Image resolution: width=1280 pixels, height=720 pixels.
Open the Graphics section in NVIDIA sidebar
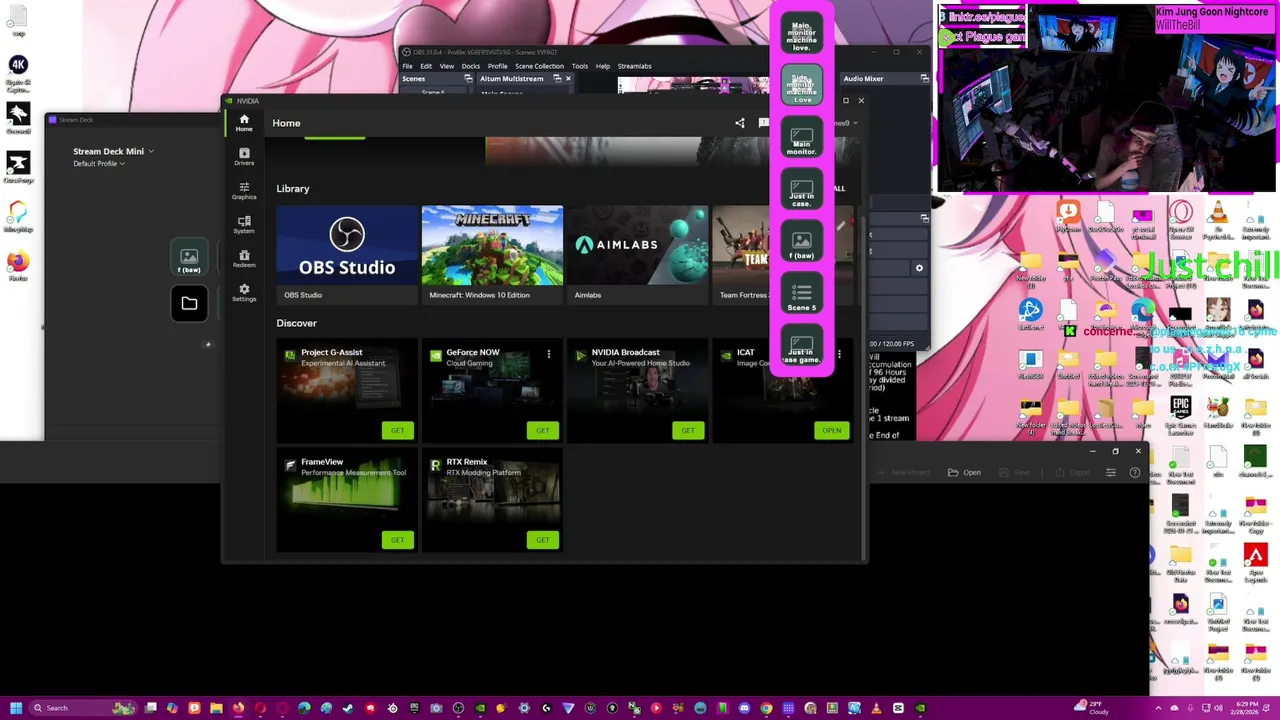click(244, 191)
